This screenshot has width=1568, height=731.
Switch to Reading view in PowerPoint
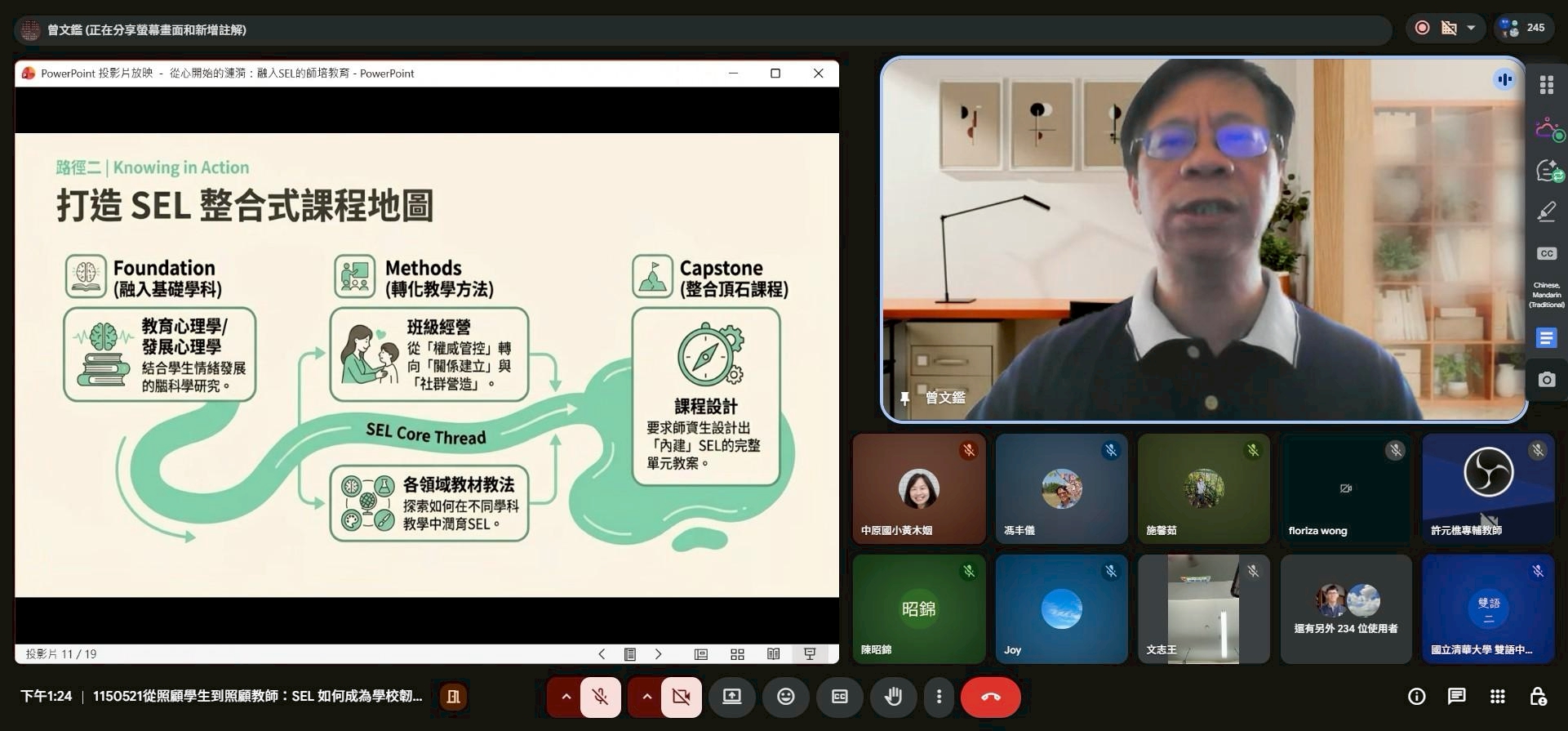(773, 654)
